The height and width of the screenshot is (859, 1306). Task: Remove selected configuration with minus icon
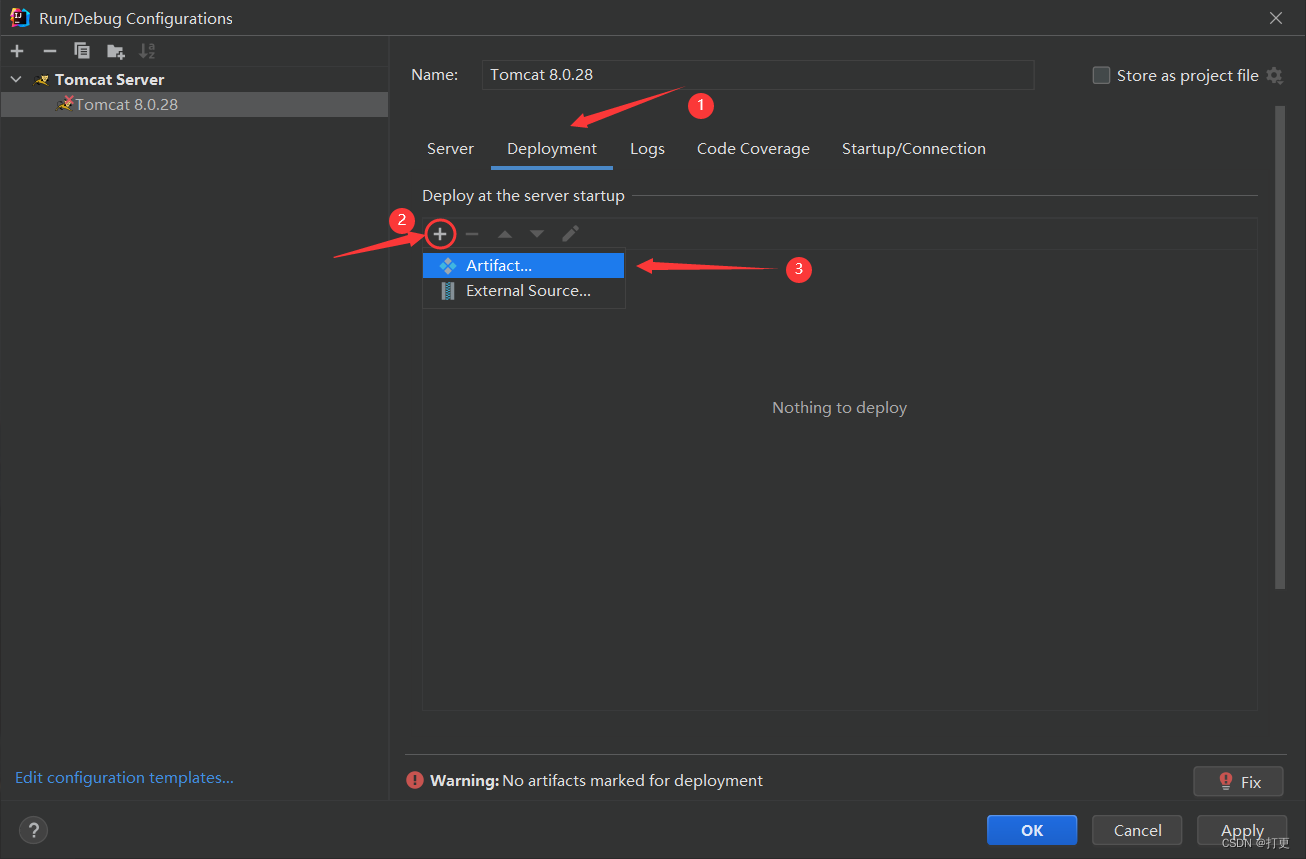pyautogui.click(x=49, y=51)
